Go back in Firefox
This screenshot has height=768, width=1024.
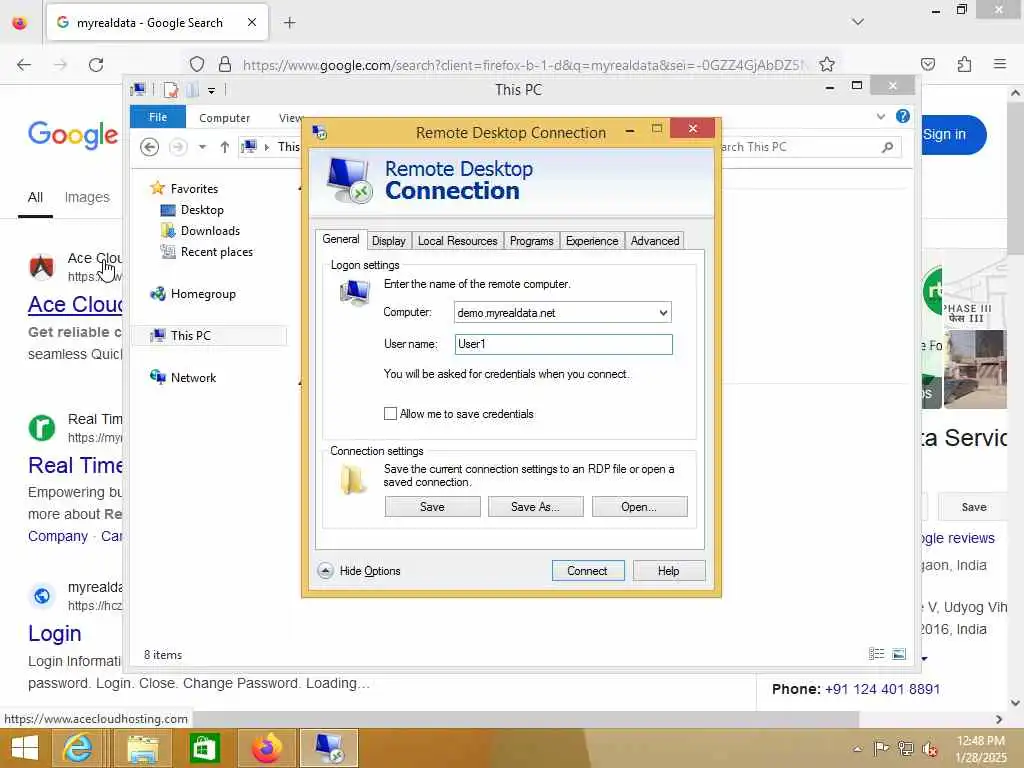pyautogui.click(x=24, y=65)
